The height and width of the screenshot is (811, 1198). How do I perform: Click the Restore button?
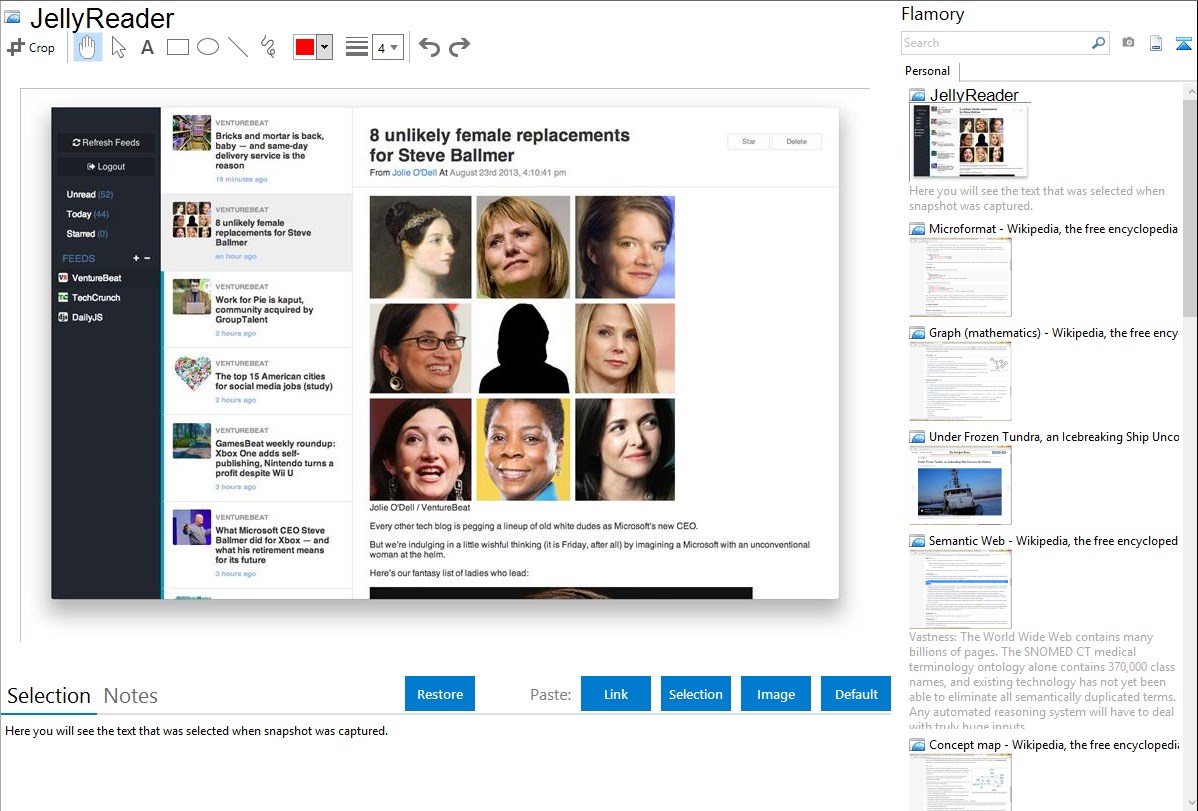tap(440, 694)
